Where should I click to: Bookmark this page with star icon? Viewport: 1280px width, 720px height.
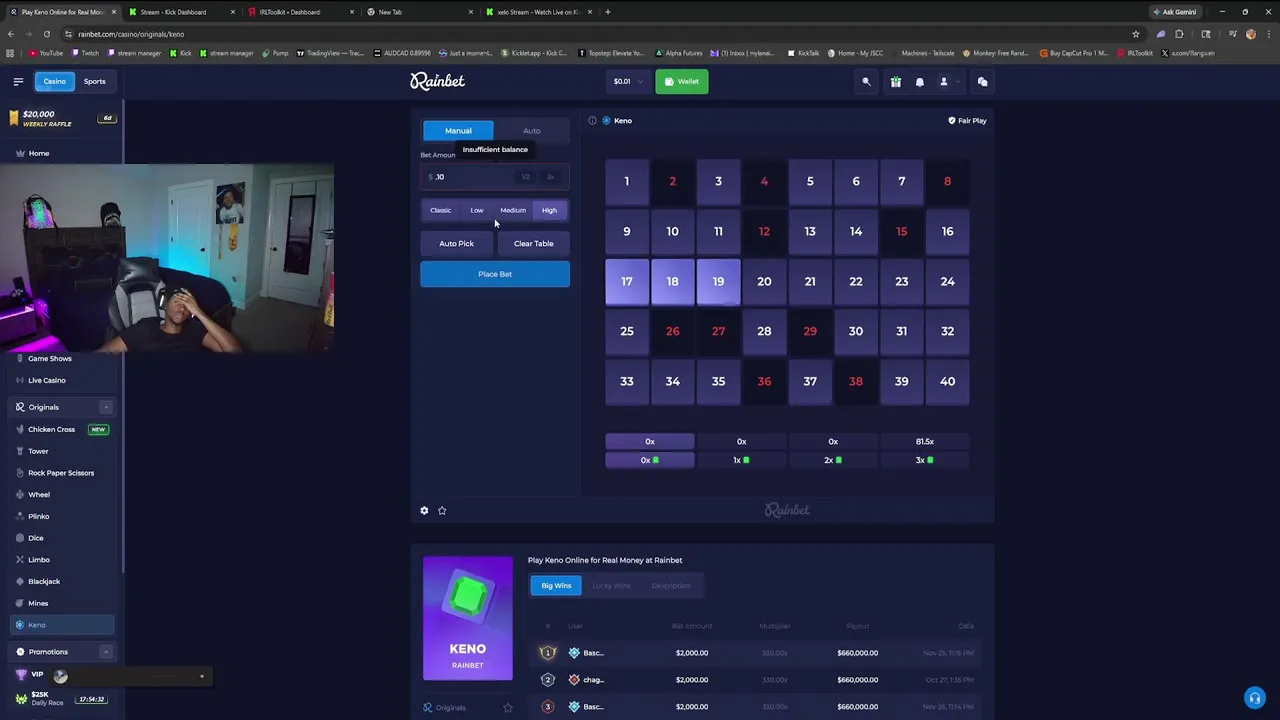[x=1136, y=34]
